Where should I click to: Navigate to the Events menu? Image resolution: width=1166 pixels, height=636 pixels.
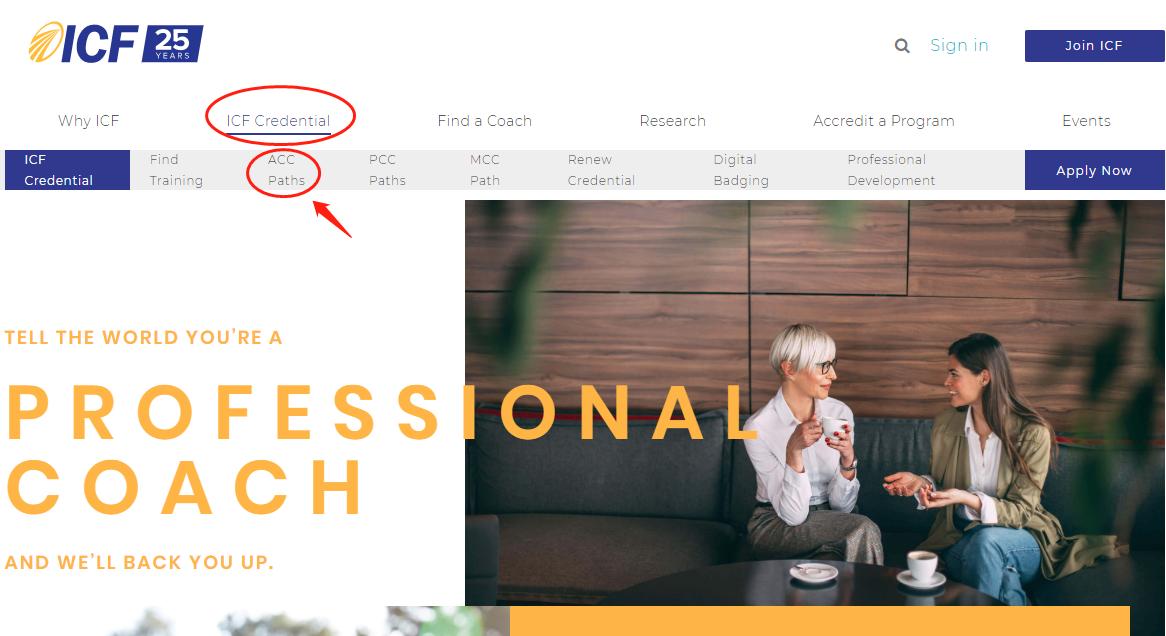click(1086, 121)
